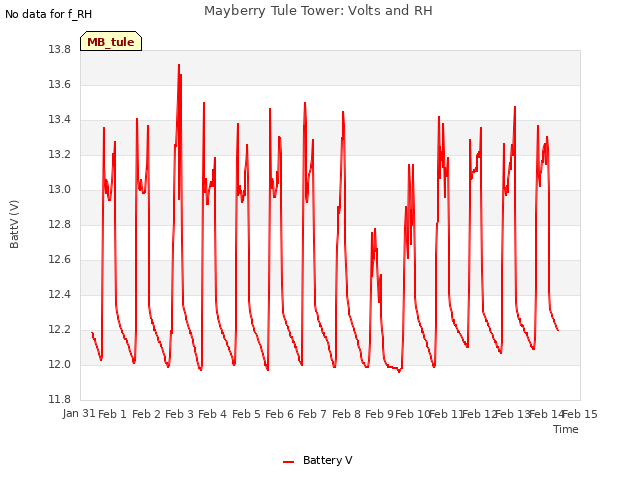Click the MB_tule label tag
This screenshot has width=640, height=480.
[x=111, y=42]
